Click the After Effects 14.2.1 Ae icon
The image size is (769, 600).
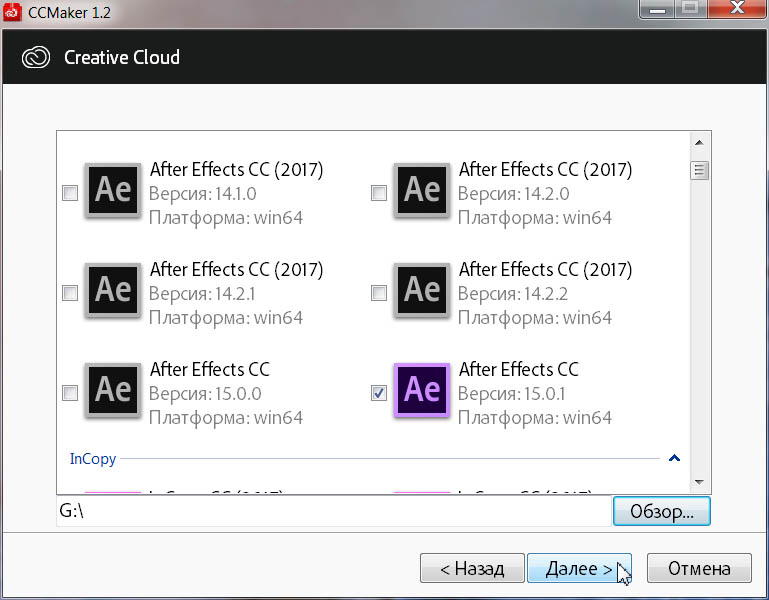tap(113, 291)
